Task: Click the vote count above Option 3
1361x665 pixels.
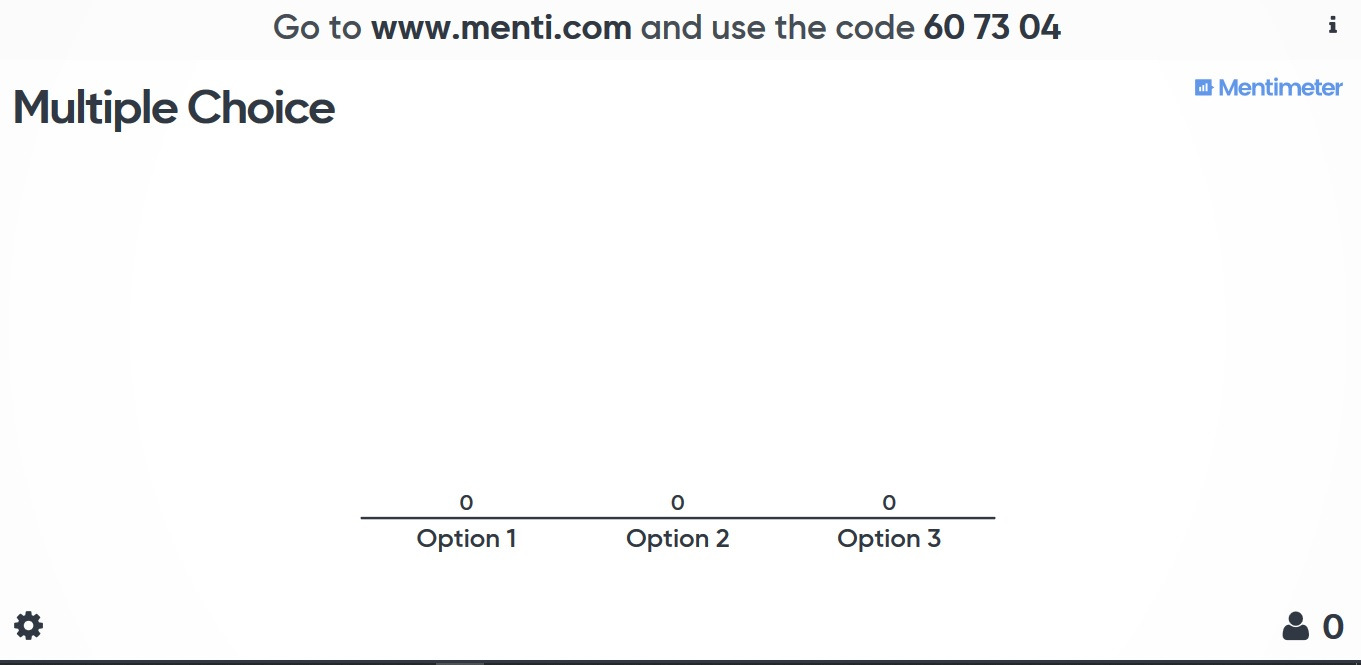Action: point(889,503)
